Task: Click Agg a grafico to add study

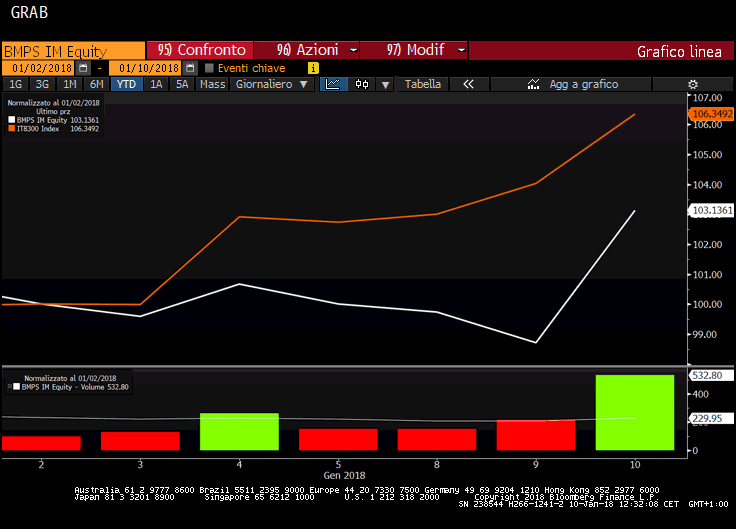Action: (x=574, y=85)
